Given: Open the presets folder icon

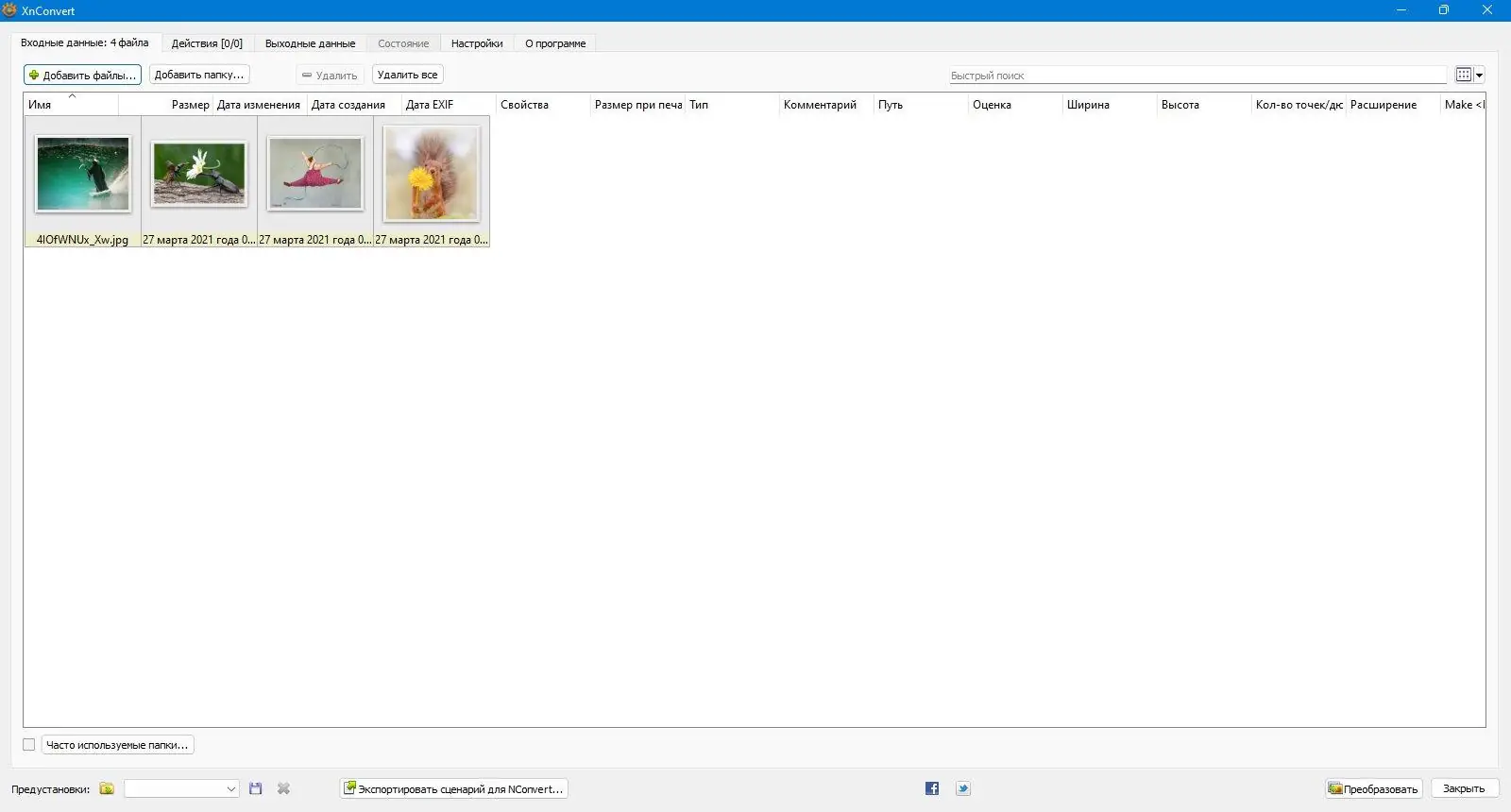Looking at the screenshot, I should (107, 788).
